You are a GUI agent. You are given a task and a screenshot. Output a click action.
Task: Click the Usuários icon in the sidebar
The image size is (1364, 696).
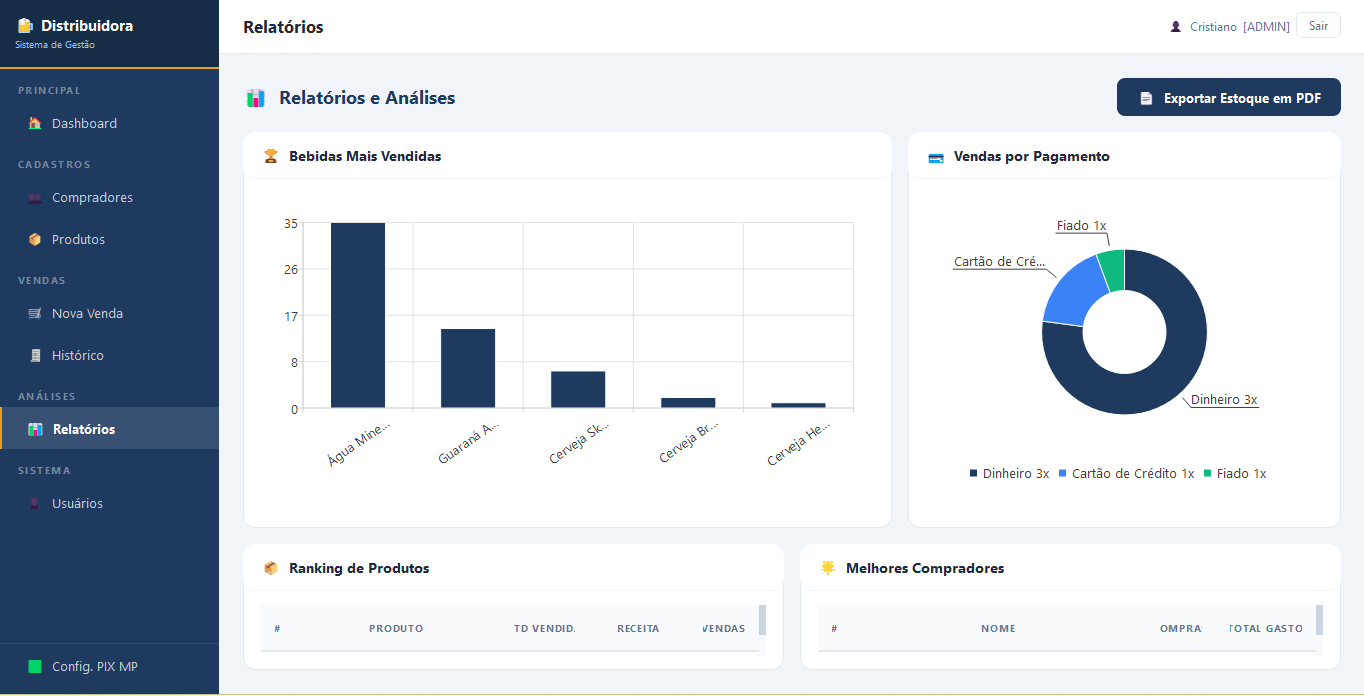click(35, 504)
